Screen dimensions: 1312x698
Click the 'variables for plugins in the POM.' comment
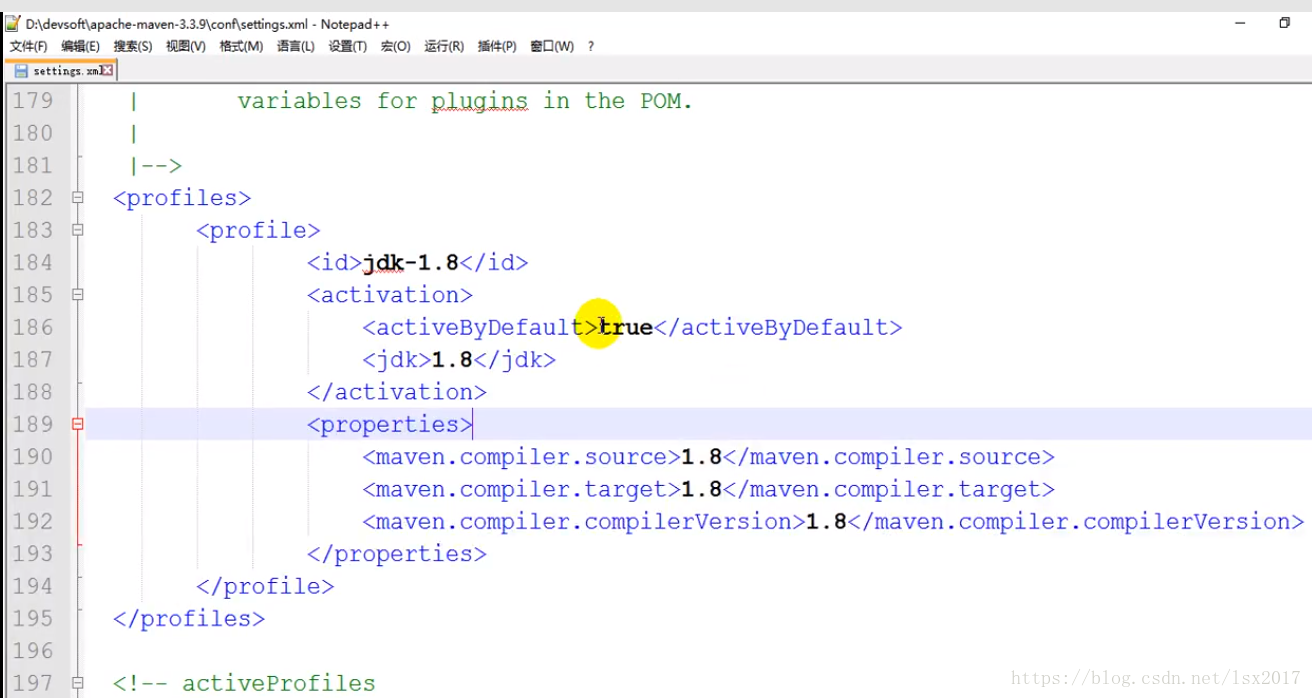coord(465,101)
